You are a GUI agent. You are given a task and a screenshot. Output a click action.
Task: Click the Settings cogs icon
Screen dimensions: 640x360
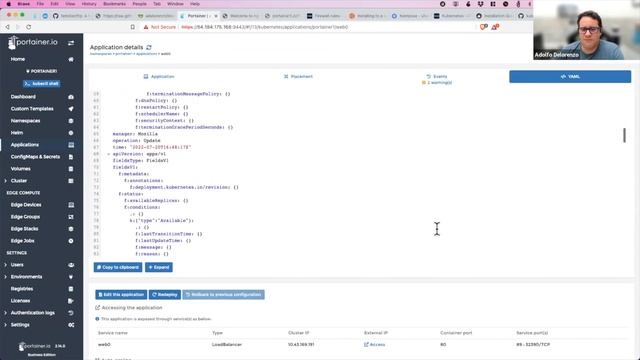(x=71, y=325)
